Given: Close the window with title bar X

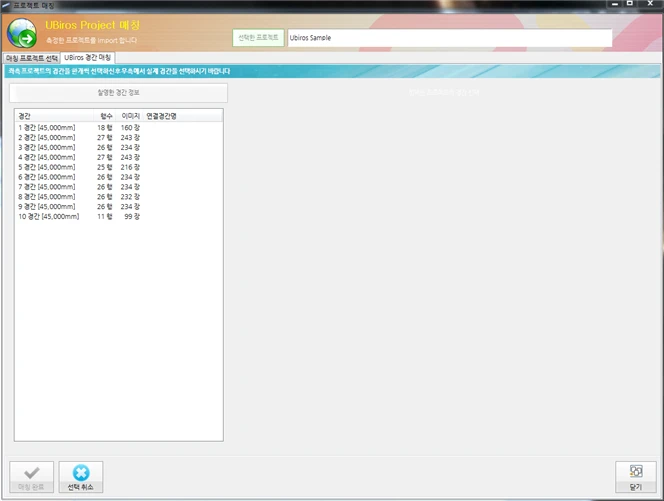Looking at the screenshot, I should point(650,4).
